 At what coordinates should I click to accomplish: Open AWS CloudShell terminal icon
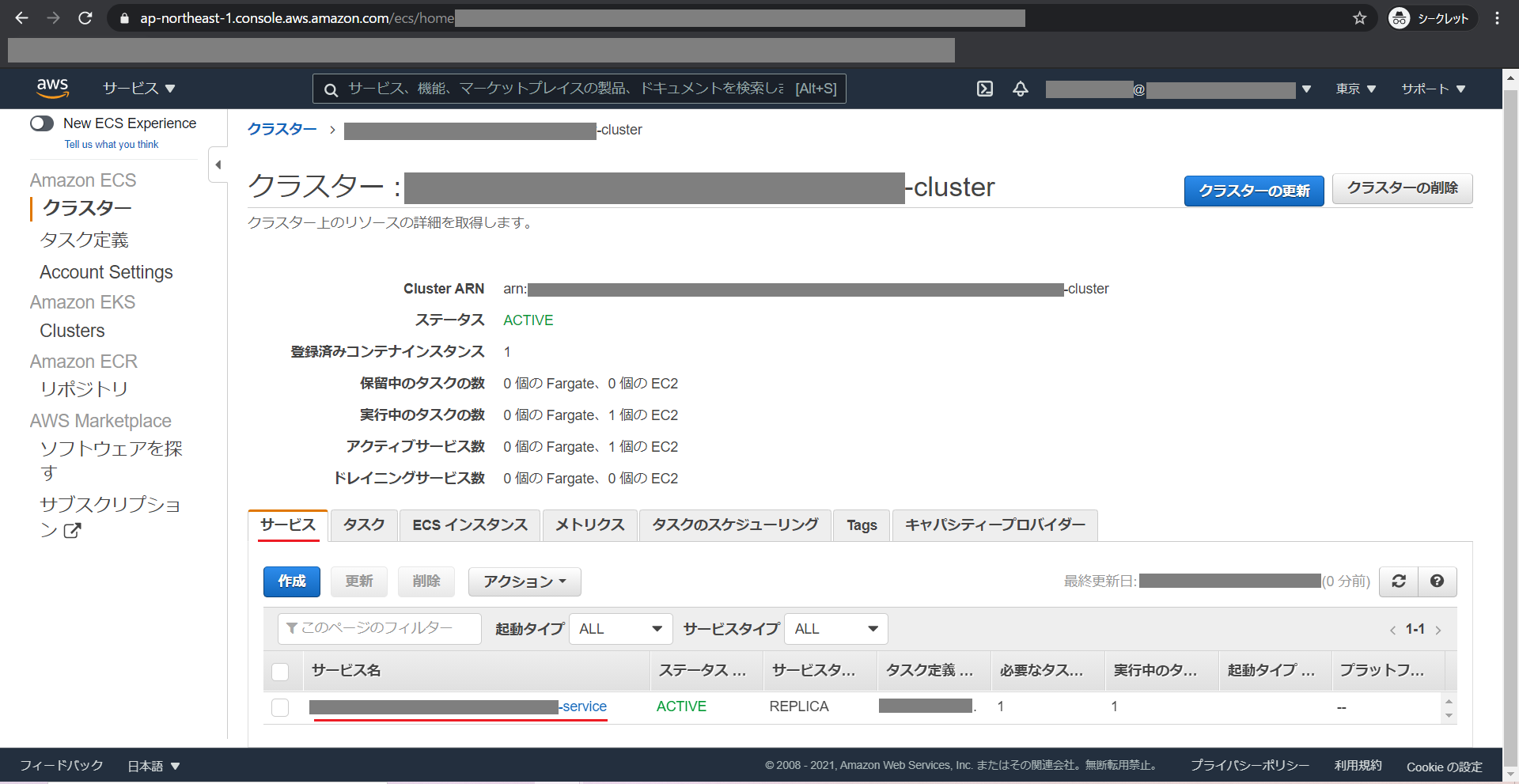(985, 89)
